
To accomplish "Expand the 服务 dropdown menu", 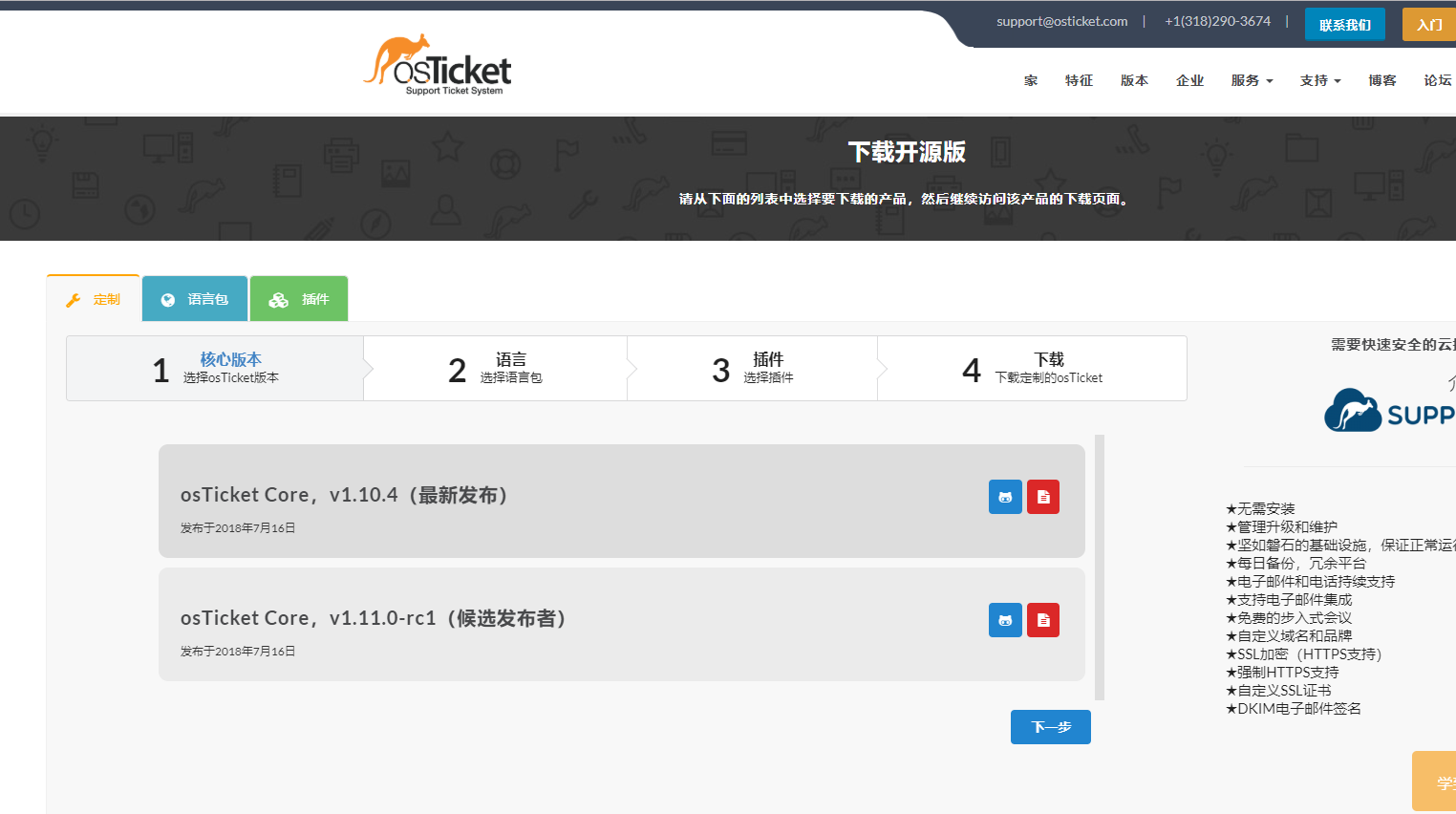I will tap(1252, 80).
